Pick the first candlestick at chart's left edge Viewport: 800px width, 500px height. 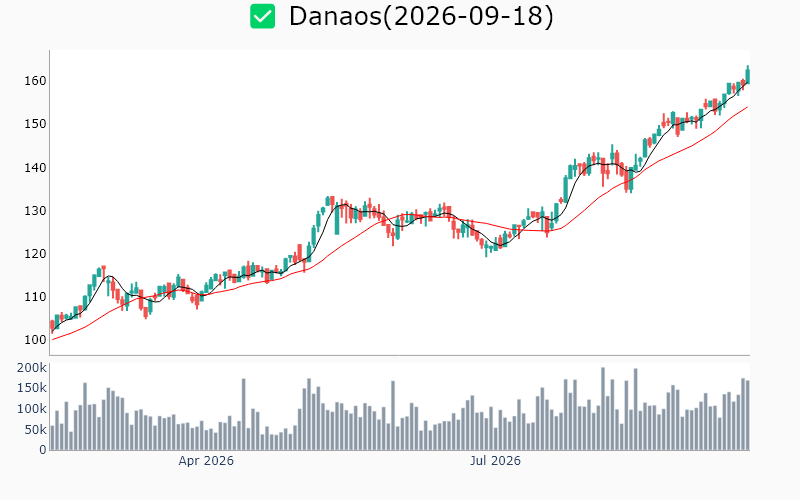52,327
